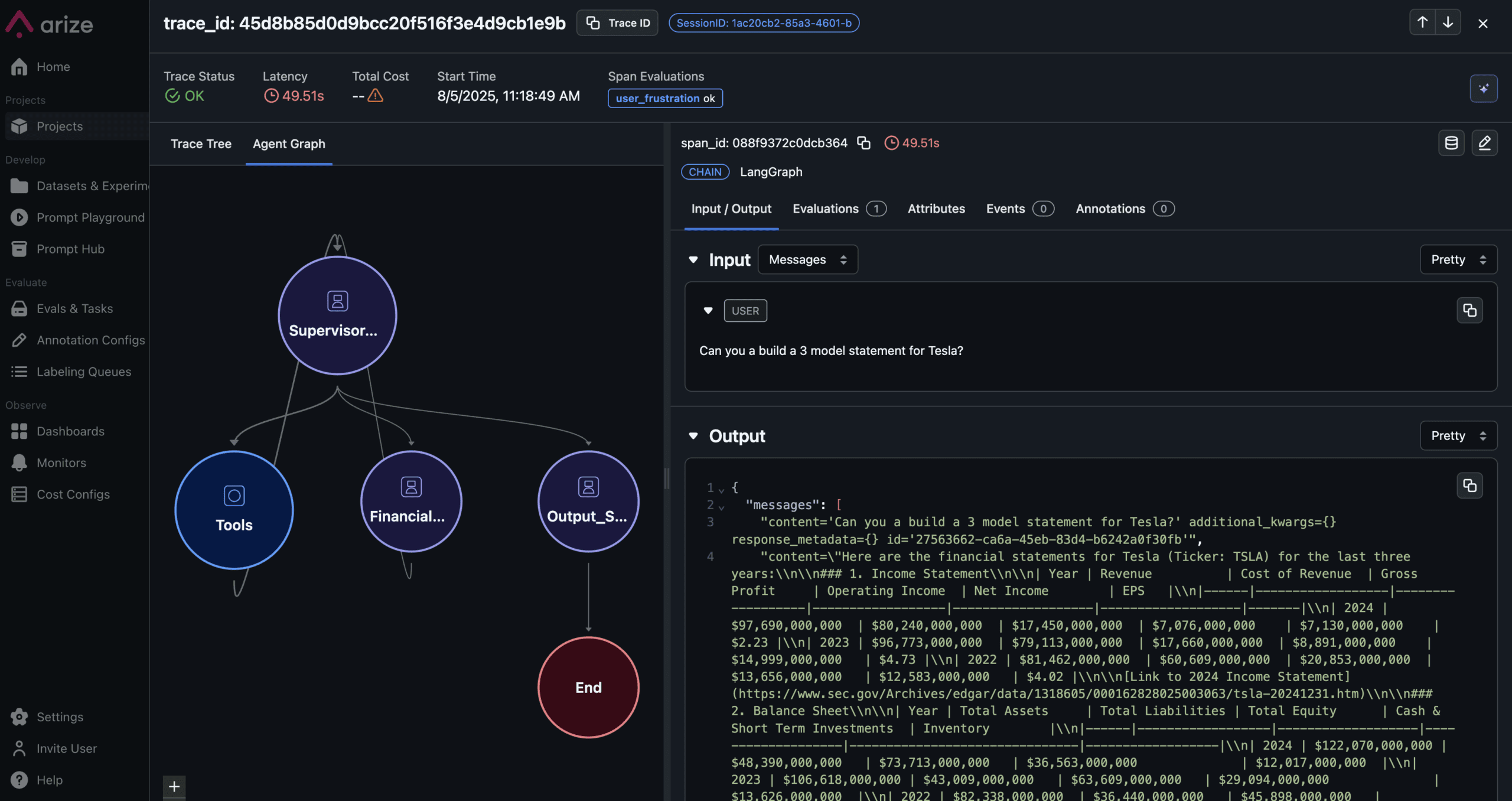This screenshot has height=801, width=1512.
Task: Open the Events tab
Action: coord(1020,209)
